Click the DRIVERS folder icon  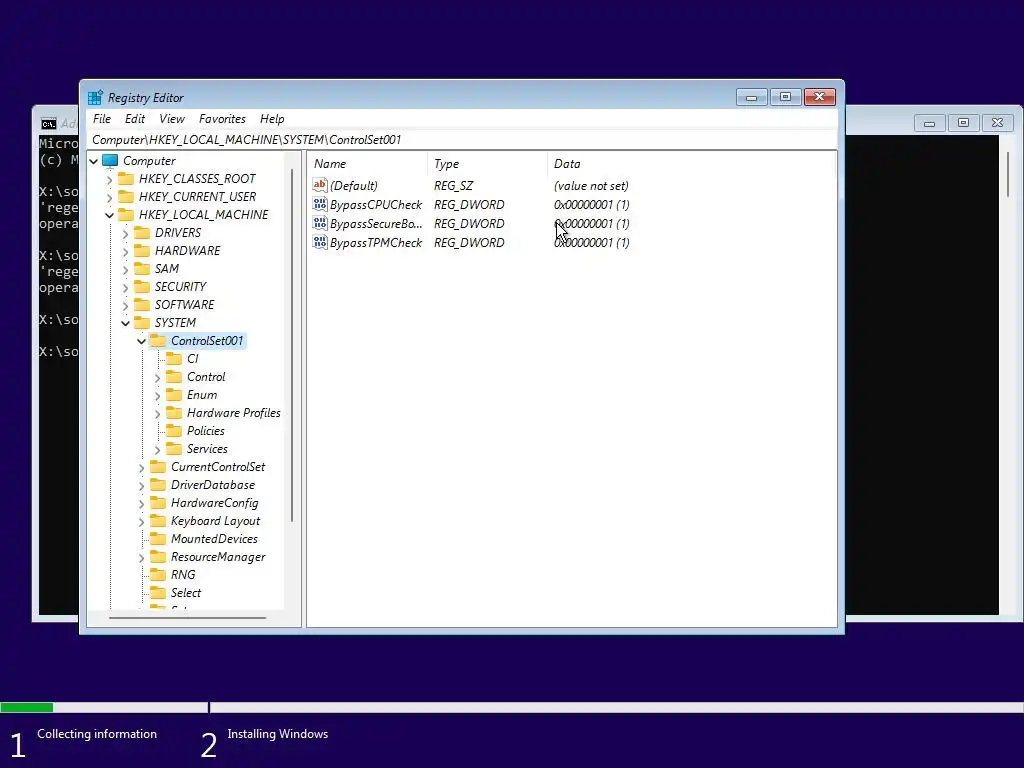[x=142, y=232]
